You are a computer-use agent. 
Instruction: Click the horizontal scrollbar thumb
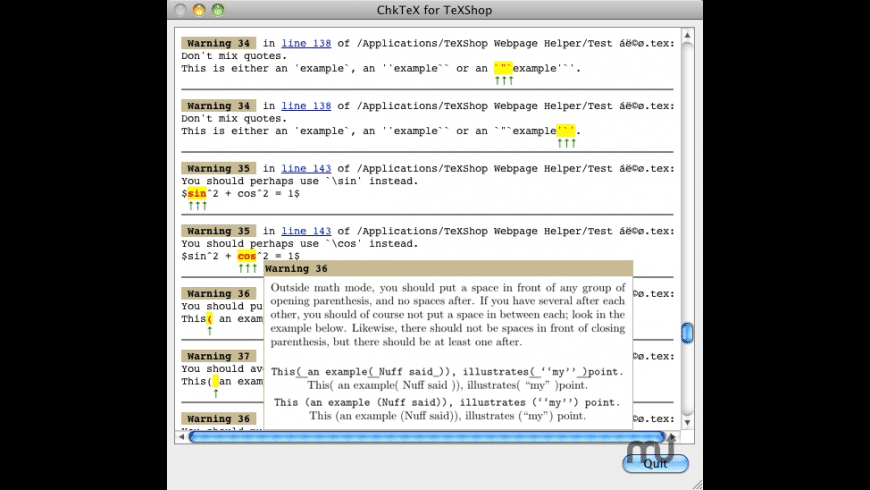point(427,437)
